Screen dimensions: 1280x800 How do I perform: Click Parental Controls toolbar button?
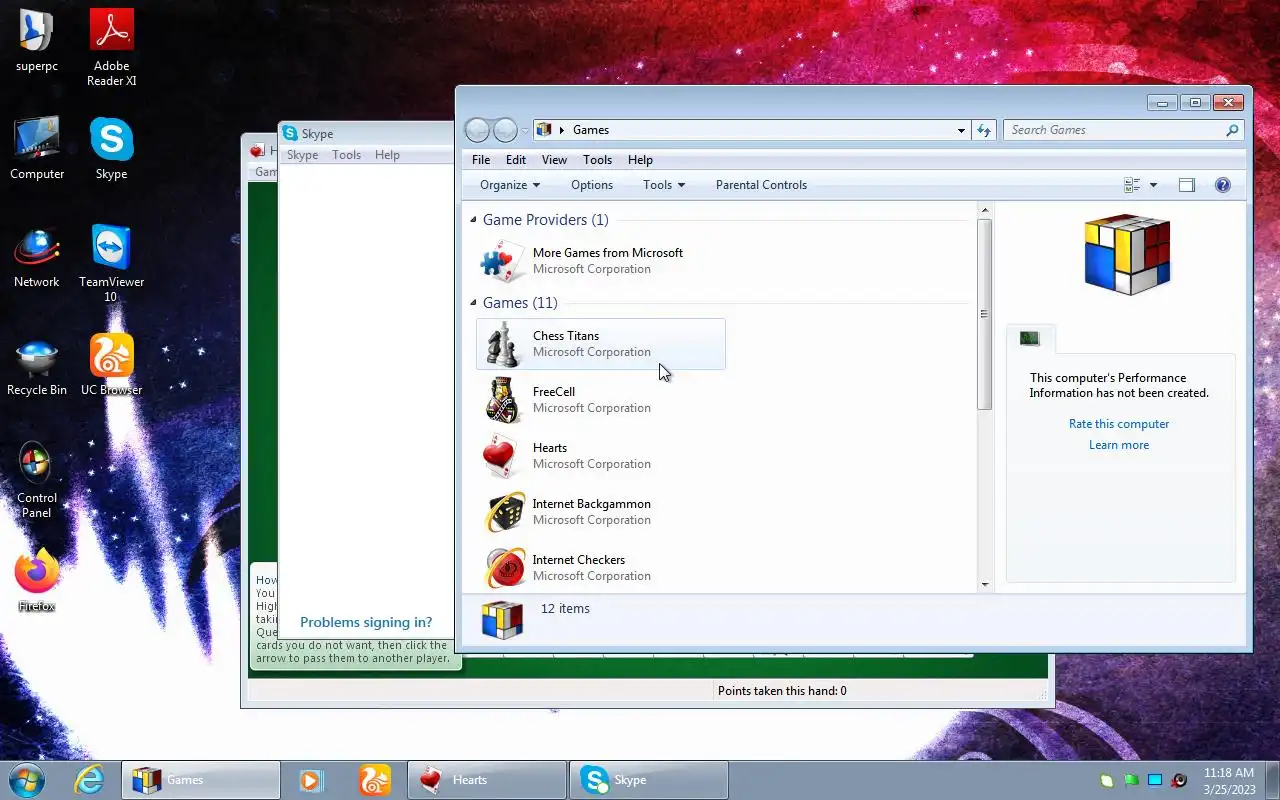[x=761, y=185]
